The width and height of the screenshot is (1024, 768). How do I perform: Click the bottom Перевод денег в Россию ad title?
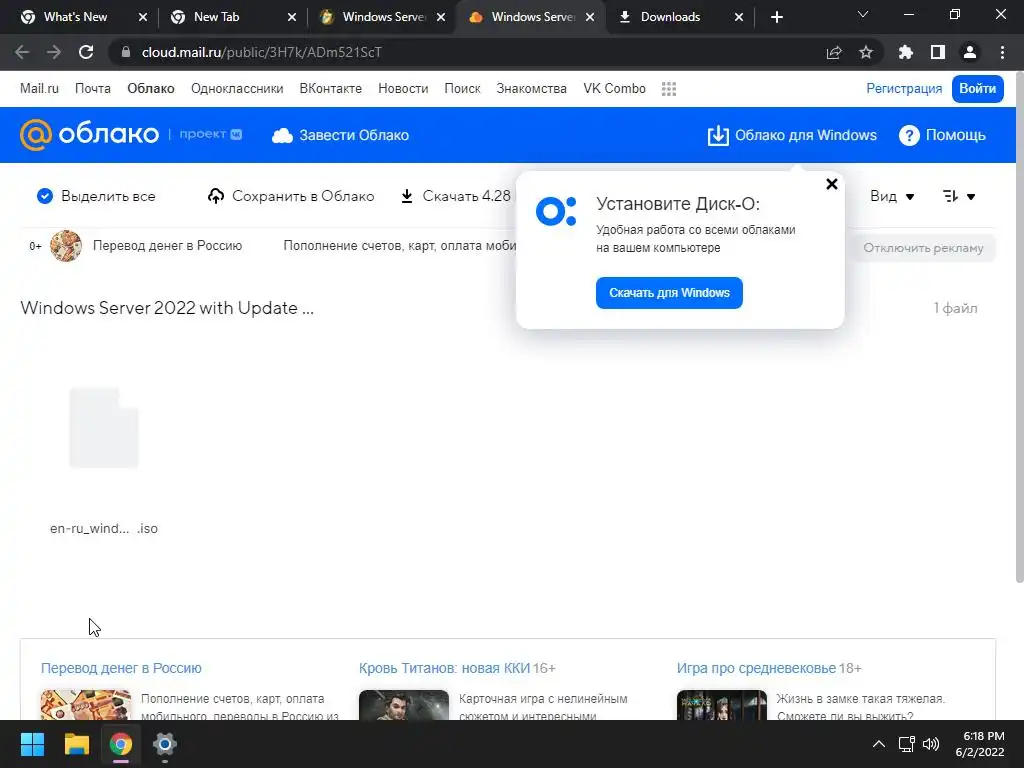[121, 668]
